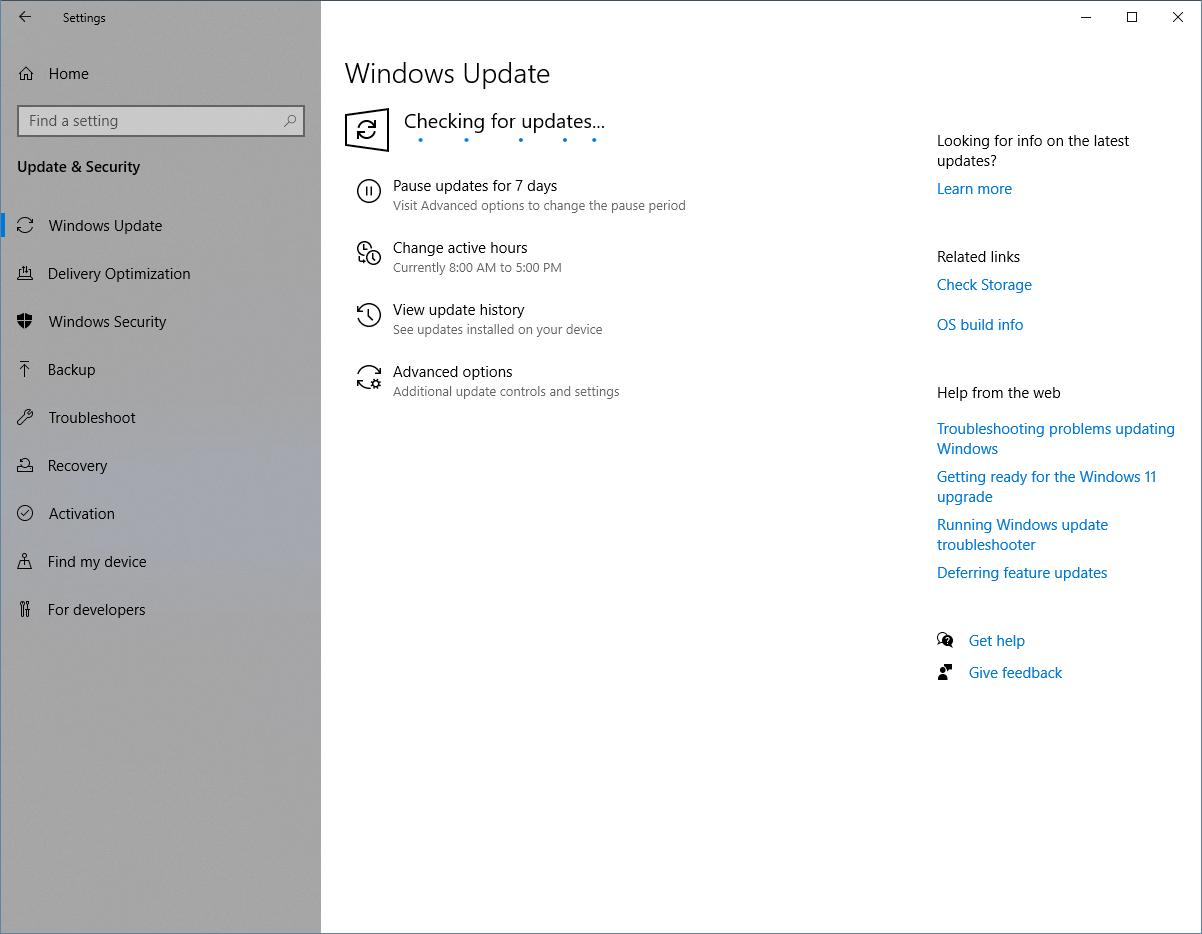The image size is (1202, 934).
Task: Click the 'Windows Update' page title
Action: (x=447, y=74)
